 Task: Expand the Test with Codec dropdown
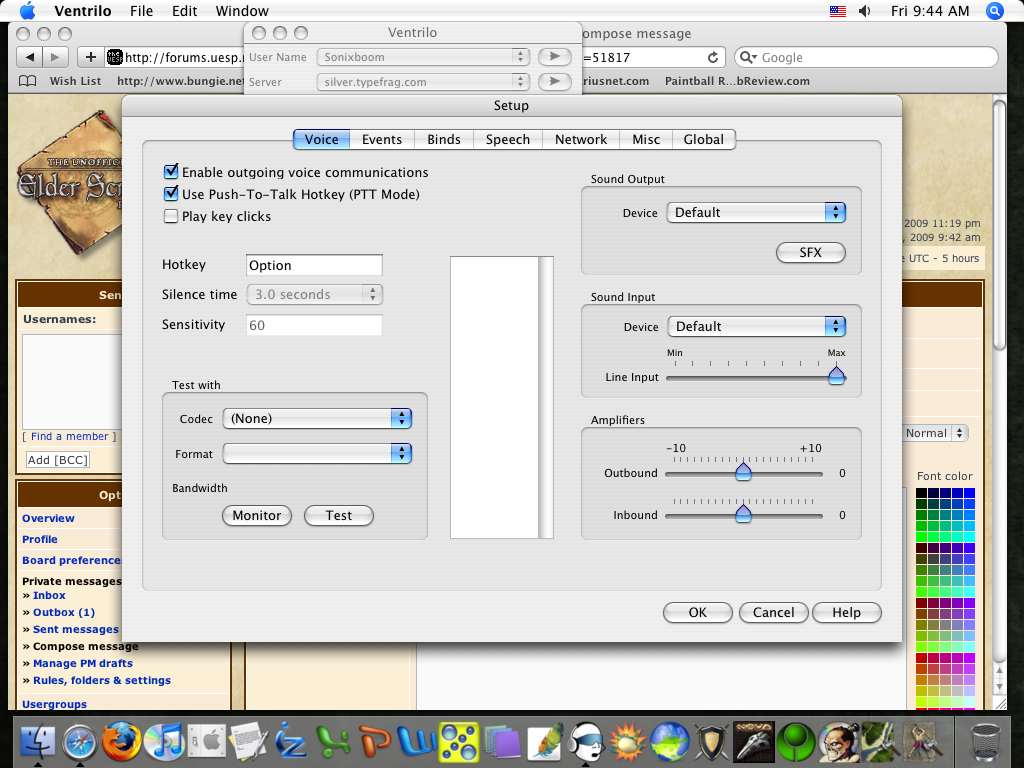coord(317,419)
